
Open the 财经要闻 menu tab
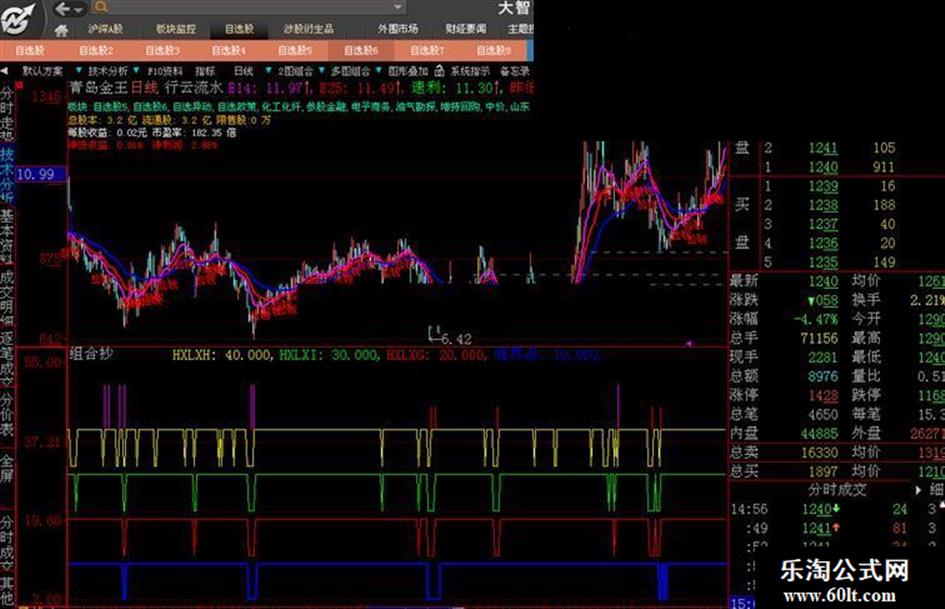pyautogui.click(x=466, y=29)
